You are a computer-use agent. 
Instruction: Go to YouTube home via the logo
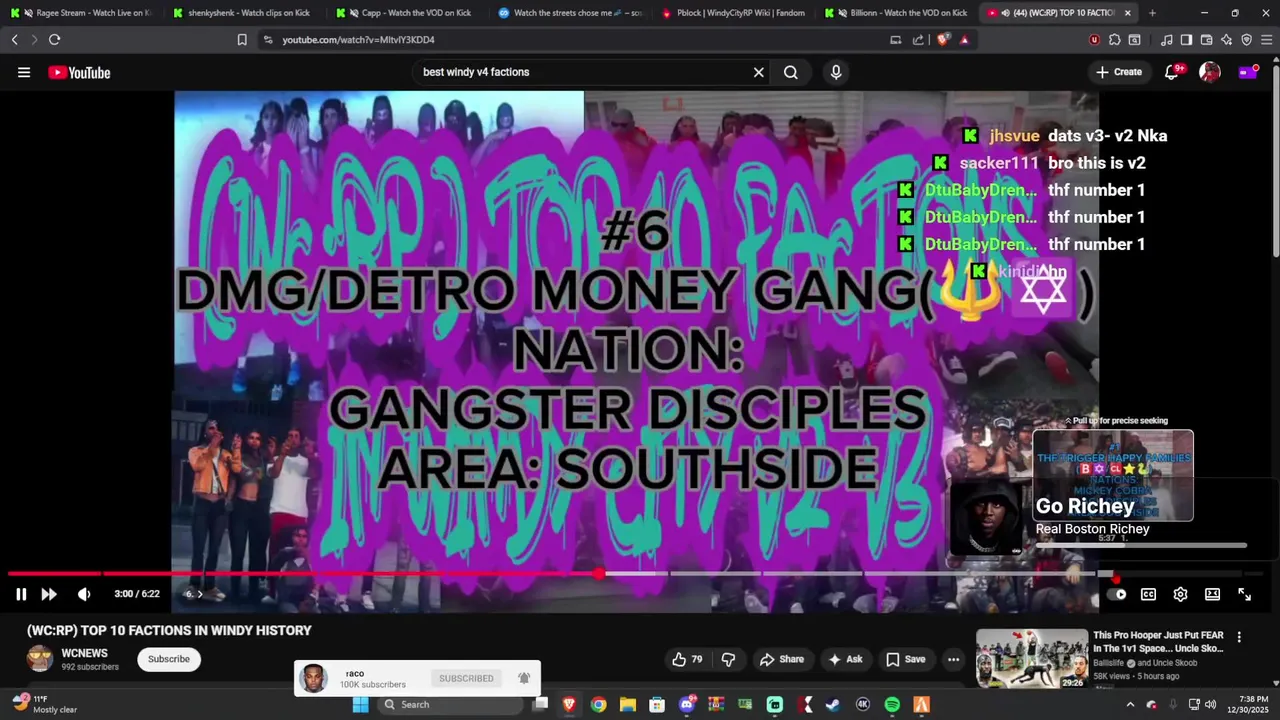click(x=79, y=72)
